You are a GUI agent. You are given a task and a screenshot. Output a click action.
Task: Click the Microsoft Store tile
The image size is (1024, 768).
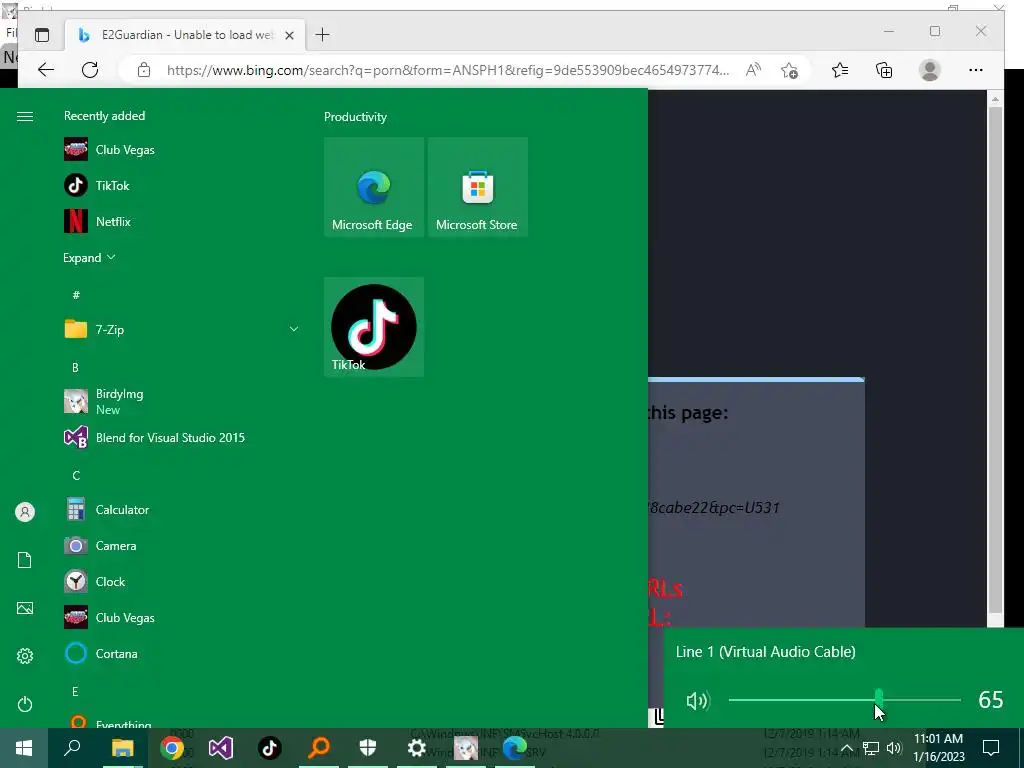tap(477, 187)
